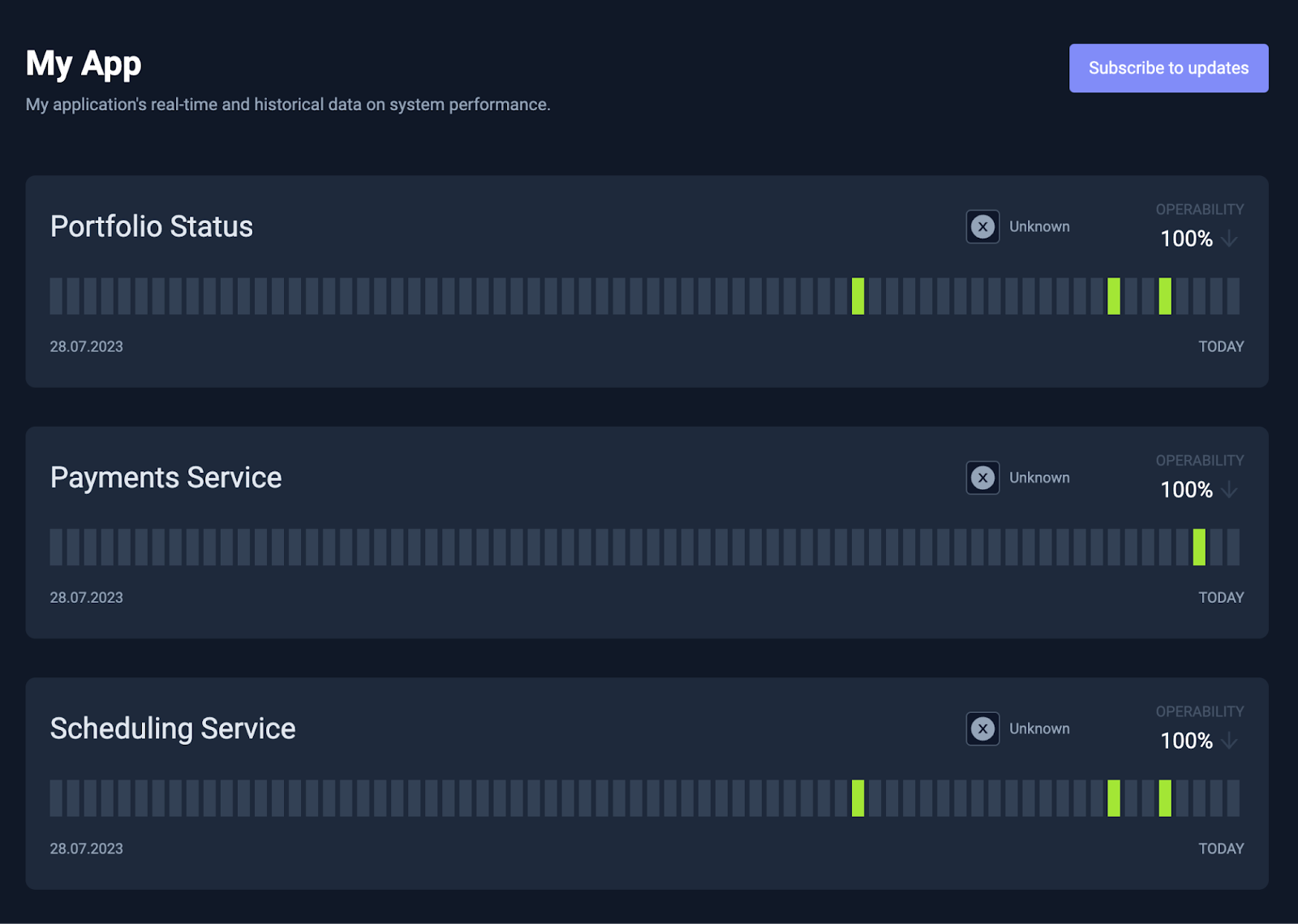The width and height of the screenshot is (1298, 924).
Task: Click the down arrow beside Payments Service operability
Action: [x=1229, y=489]
